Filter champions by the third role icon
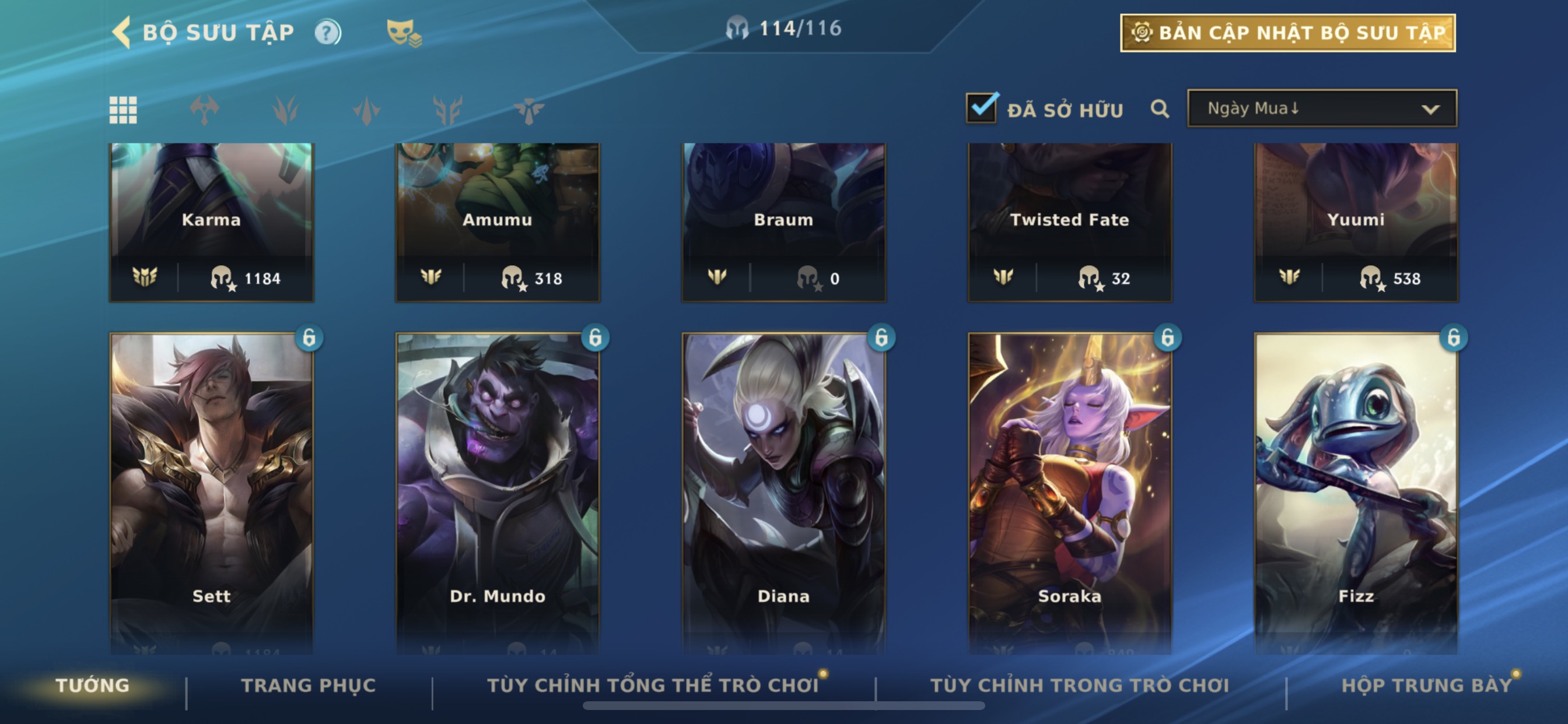 click(366, 110)
